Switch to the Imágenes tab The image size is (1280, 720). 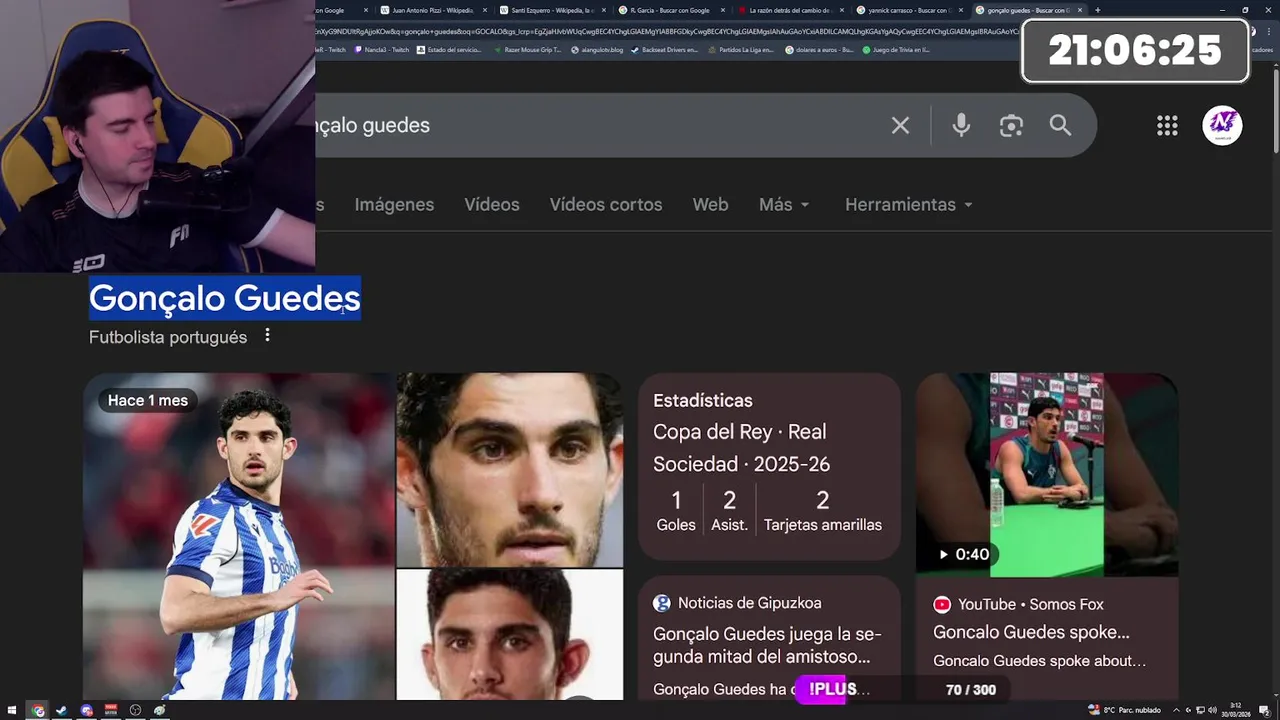point(394,204)
